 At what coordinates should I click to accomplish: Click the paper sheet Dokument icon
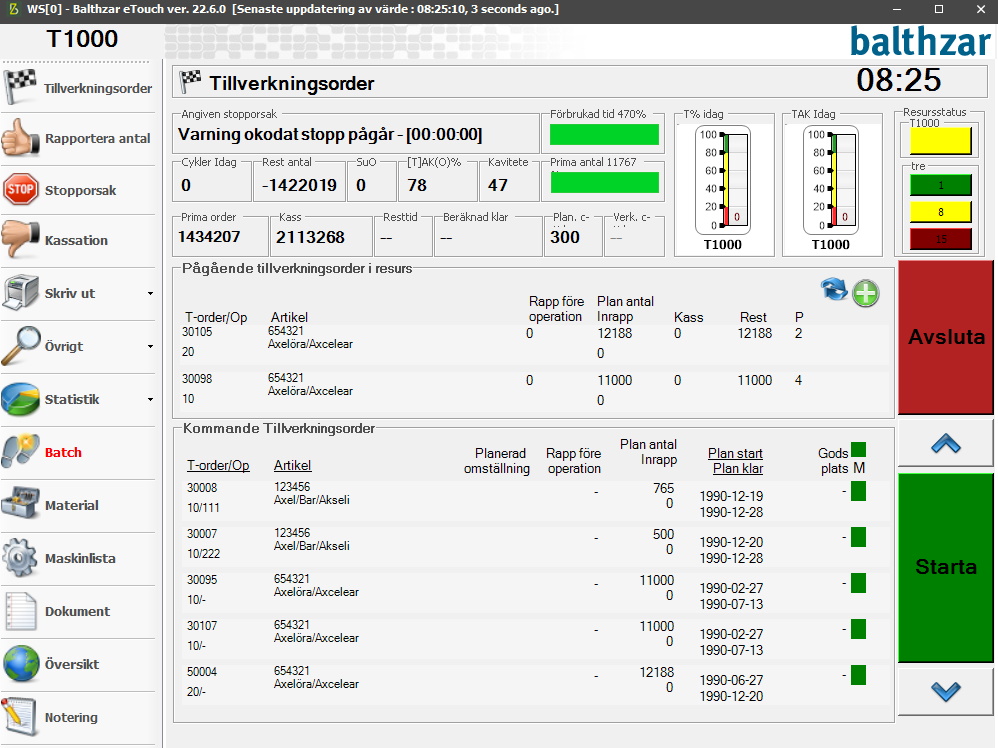[20, 611]
